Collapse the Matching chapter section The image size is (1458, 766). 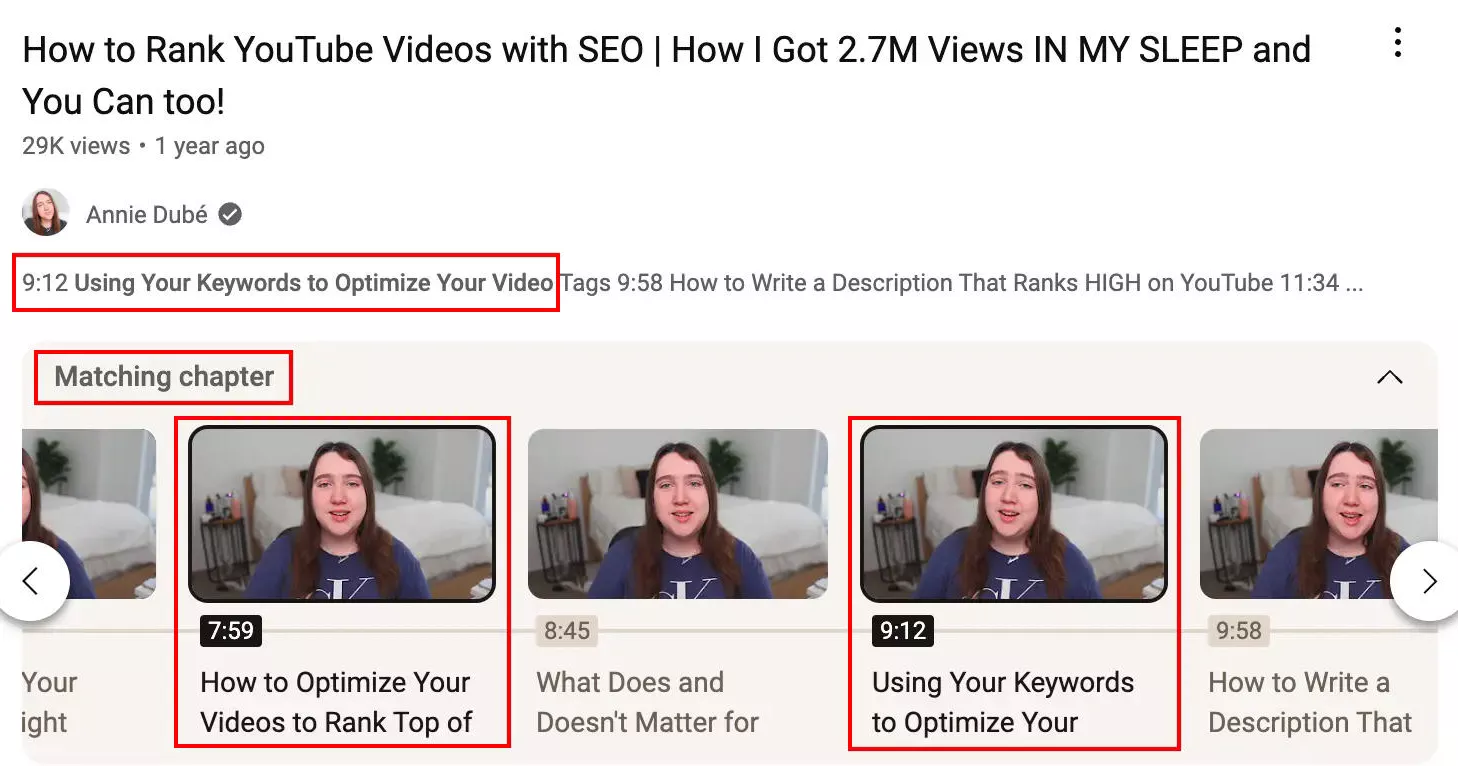(x=1389, y=377)
